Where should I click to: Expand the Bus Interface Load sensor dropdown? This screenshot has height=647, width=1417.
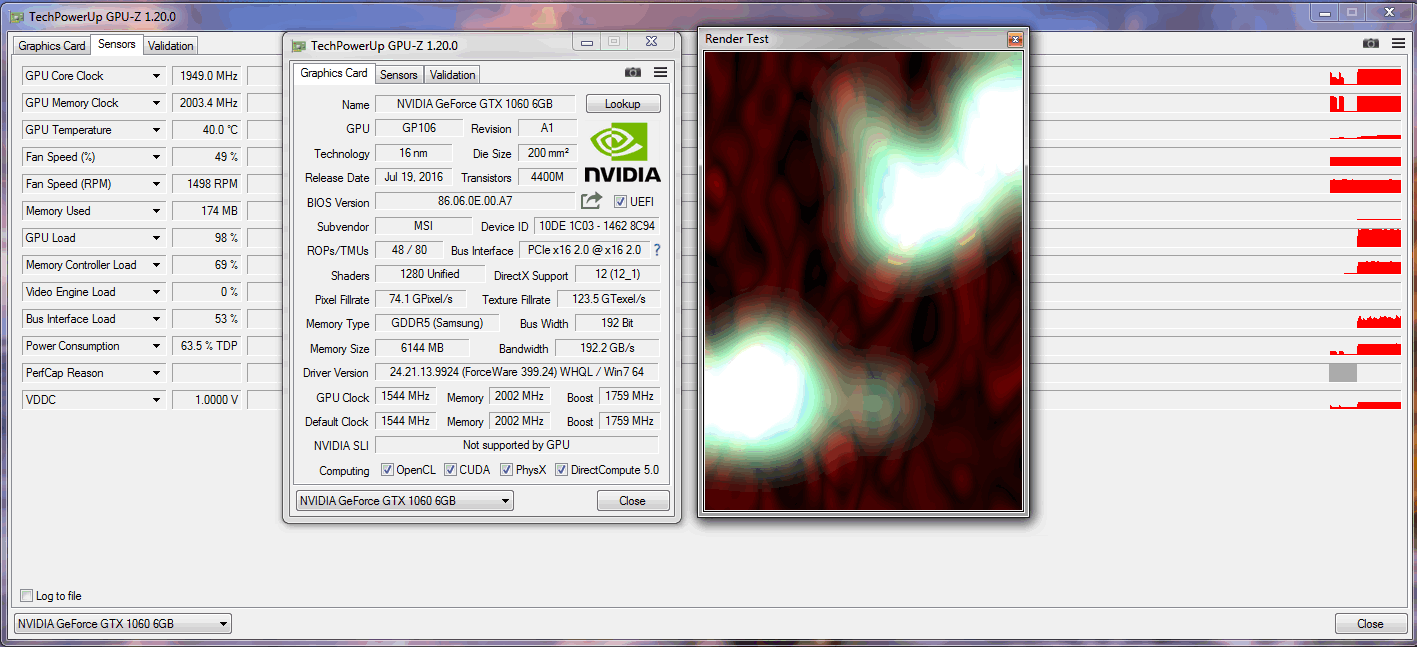156,319
